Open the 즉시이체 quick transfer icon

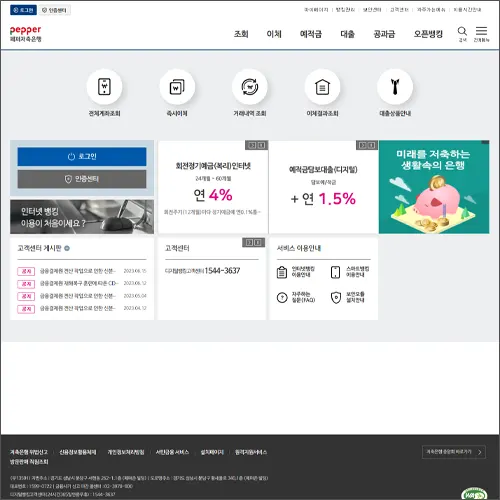177,87
